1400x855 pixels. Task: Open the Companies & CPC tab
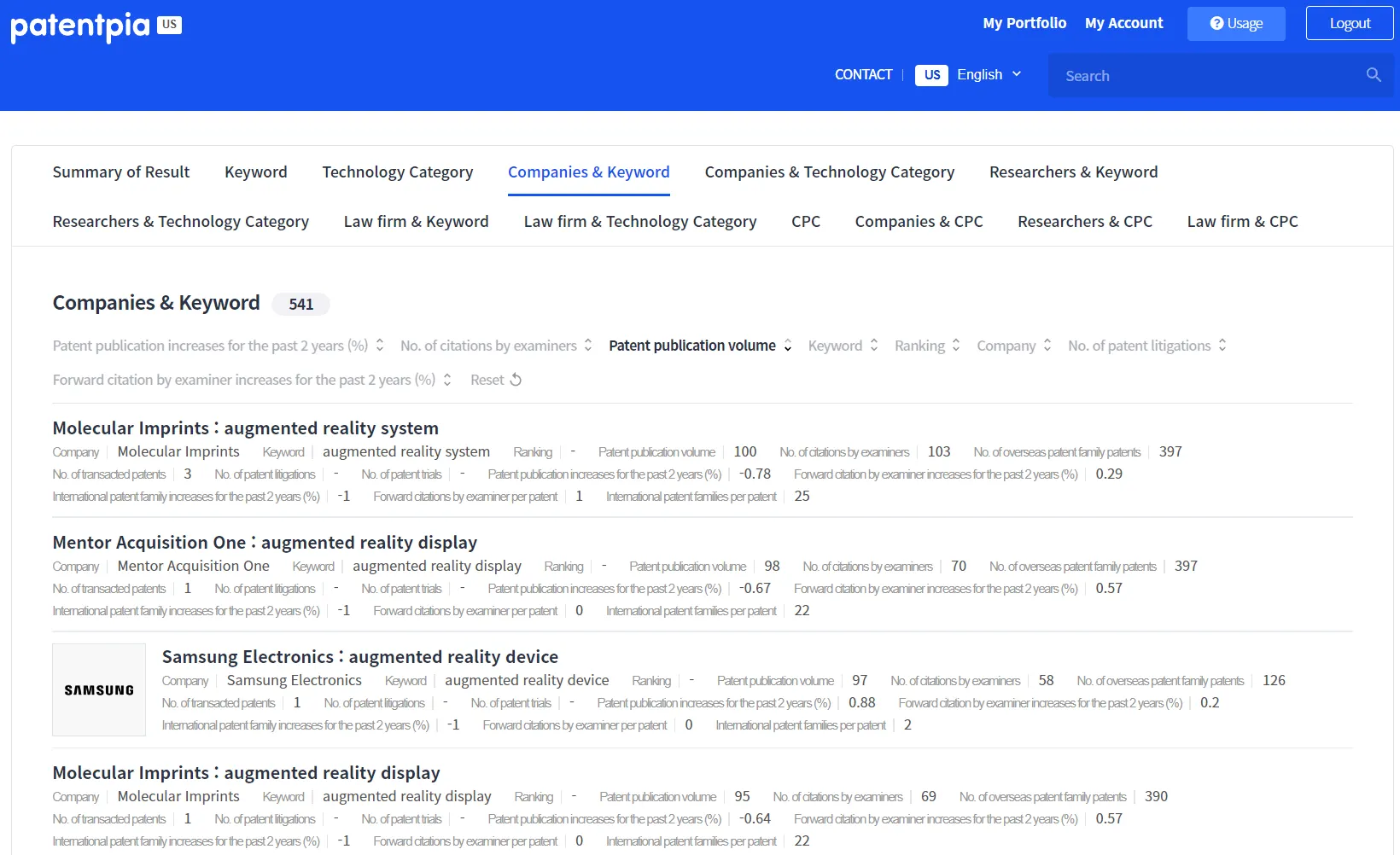919,222
